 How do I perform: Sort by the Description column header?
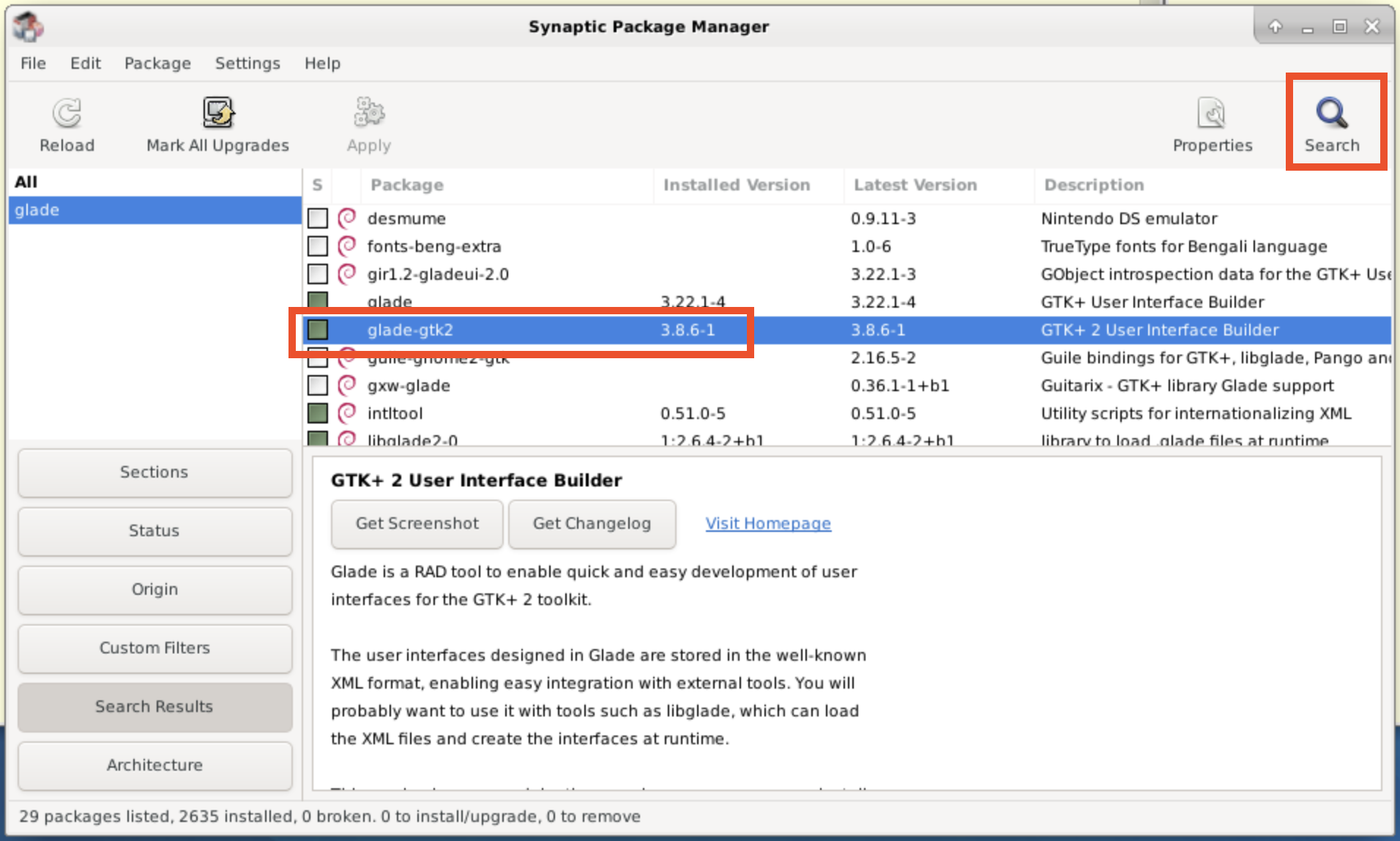(1213, 185)
